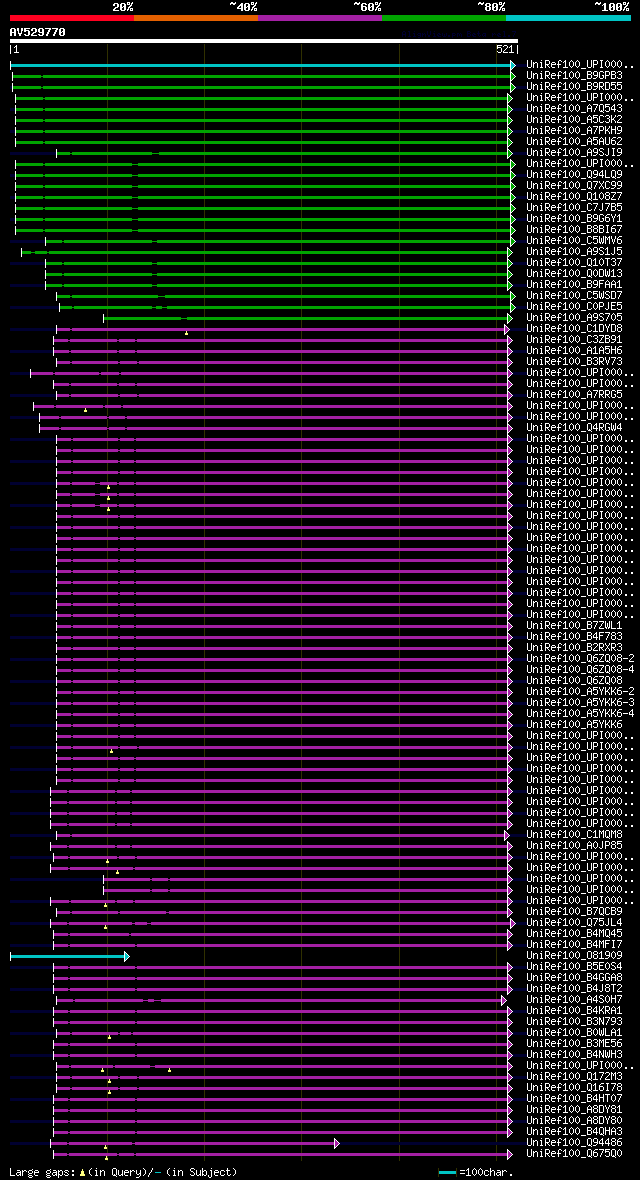Click the cyan 100char scale bar in legend

point(448,1172)
